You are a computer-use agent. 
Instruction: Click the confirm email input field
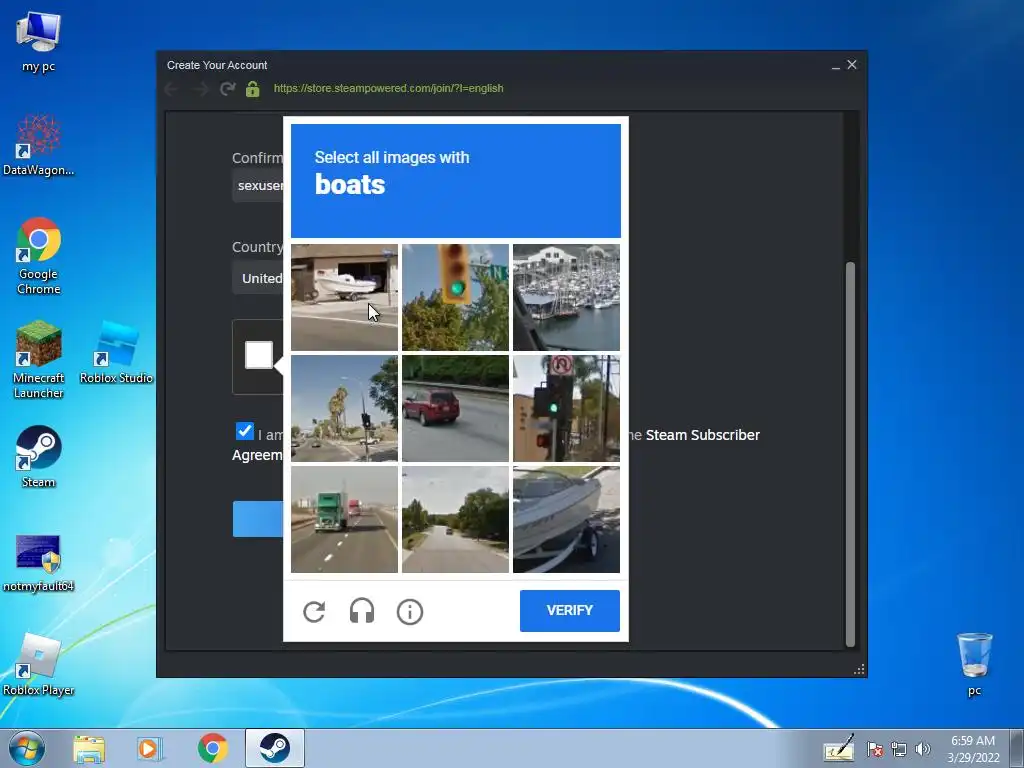click(x=258, y=185)
